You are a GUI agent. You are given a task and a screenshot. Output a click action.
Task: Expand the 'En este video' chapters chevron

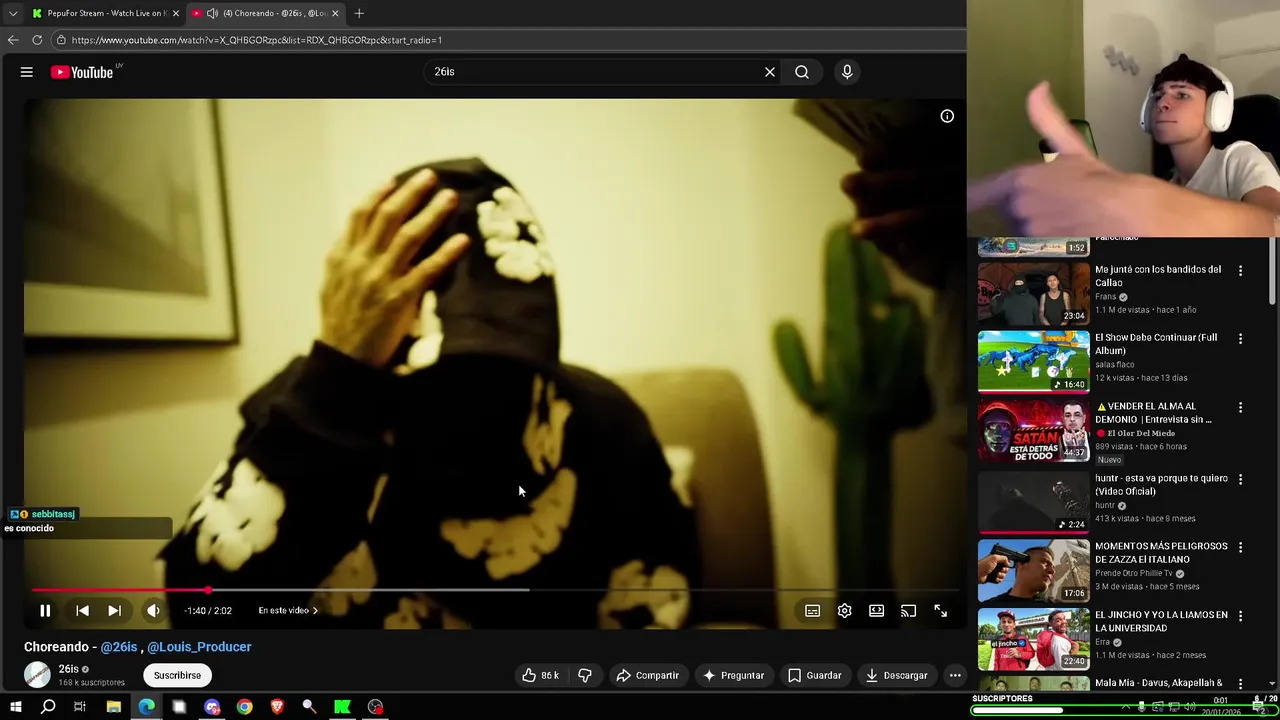315,611
